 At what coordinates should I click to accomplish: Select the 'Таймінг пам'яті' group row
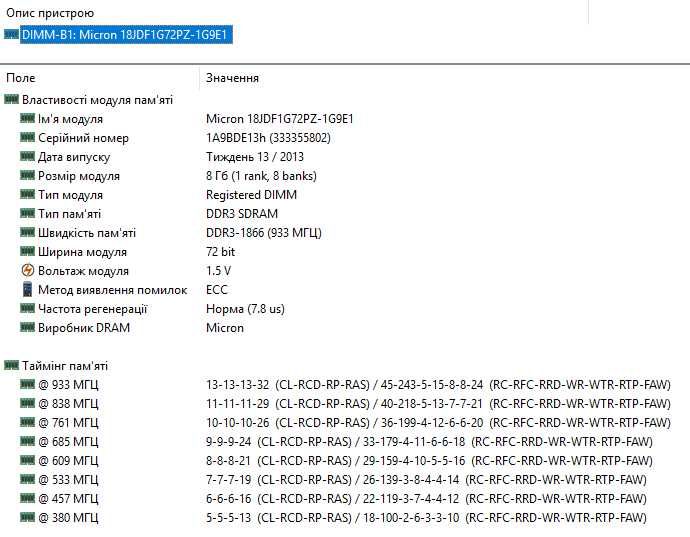pos(65,366)
